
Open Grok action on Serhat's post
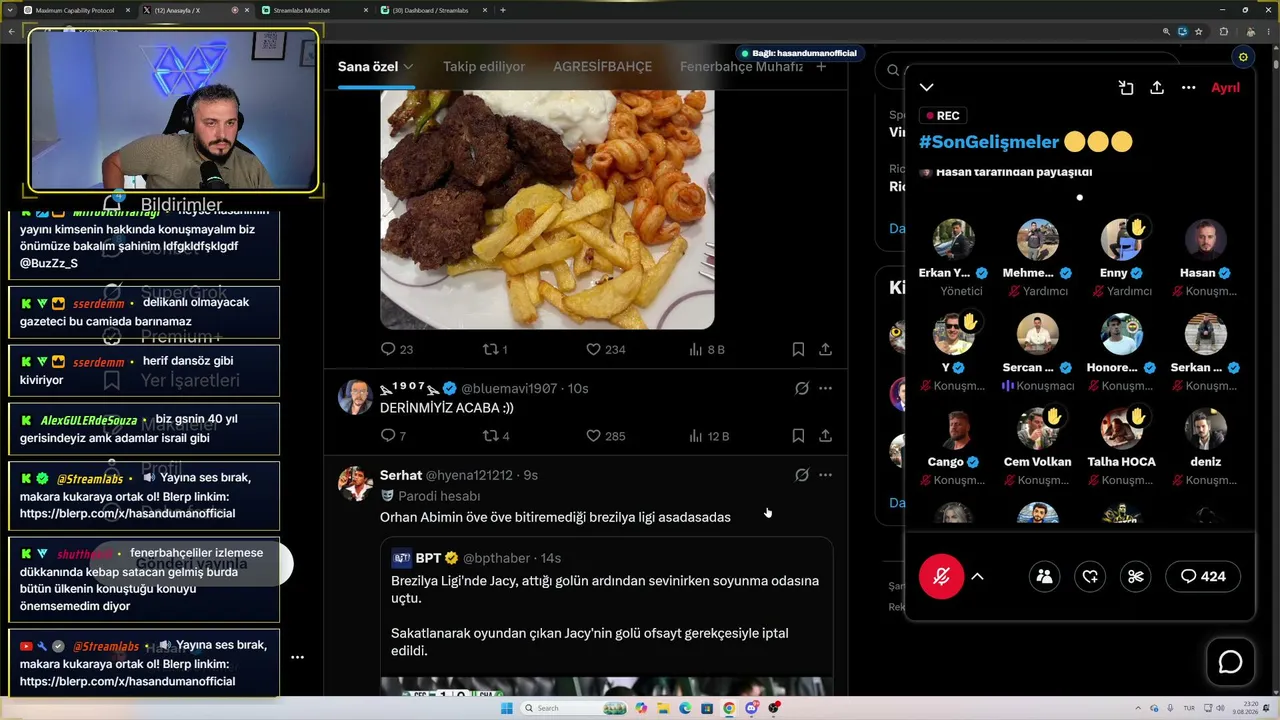click(x=802, y=475)
